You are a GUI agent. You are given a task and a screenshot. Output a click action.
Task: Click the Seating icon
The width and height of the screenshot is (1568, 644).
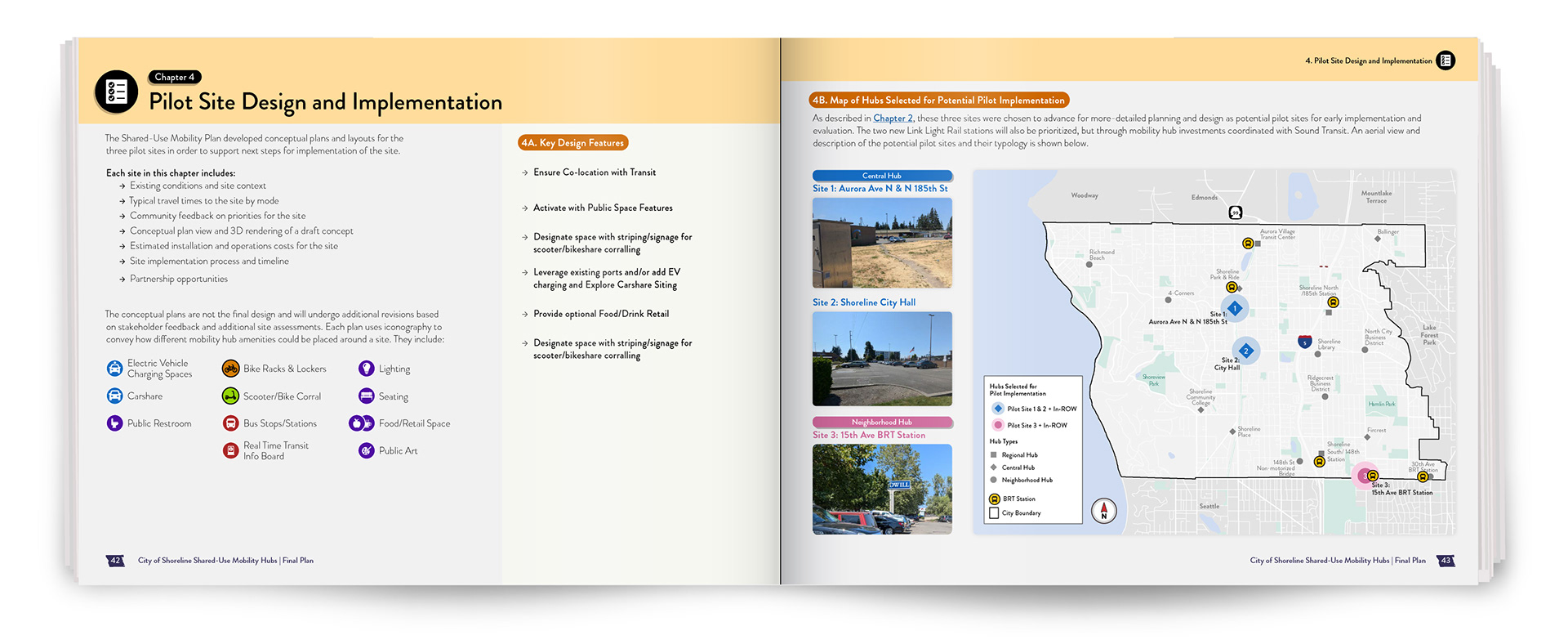[367, 396]
